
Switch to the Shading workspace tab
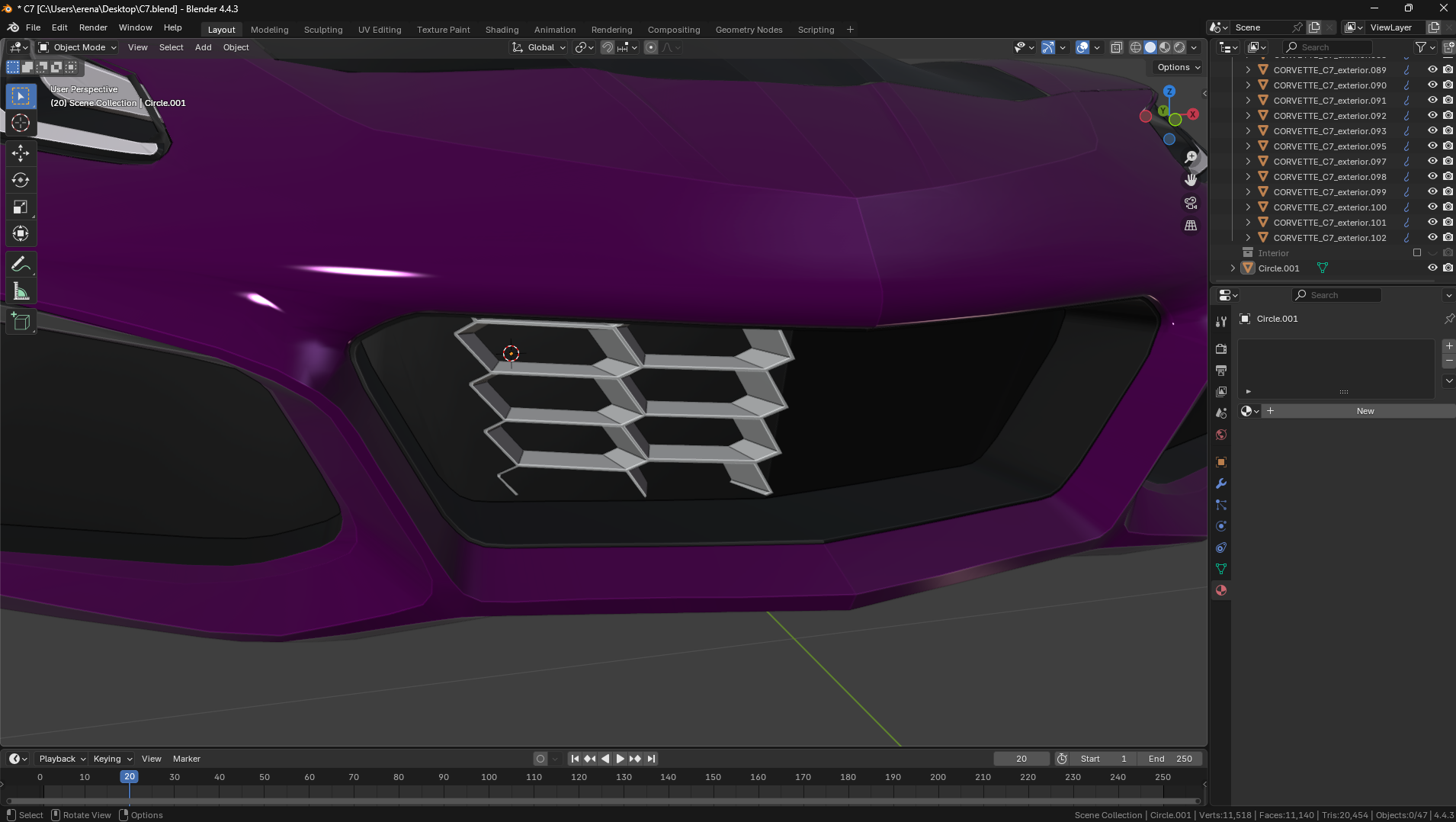point(502,30)
